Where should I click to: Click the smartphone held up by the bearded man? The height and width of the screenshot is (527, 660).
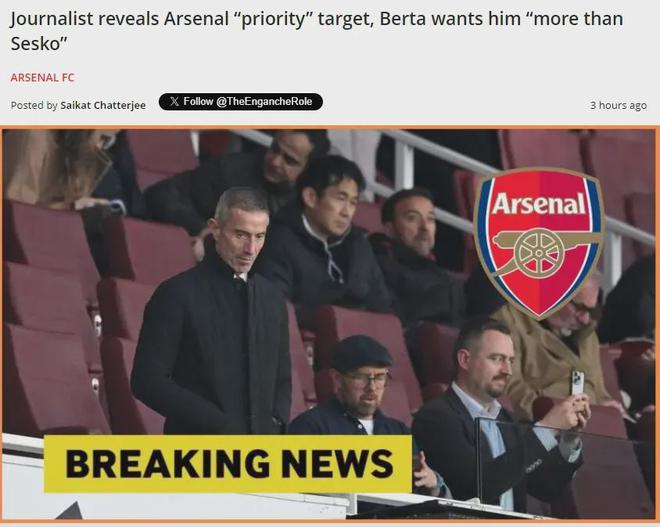[x=576, y=383]
